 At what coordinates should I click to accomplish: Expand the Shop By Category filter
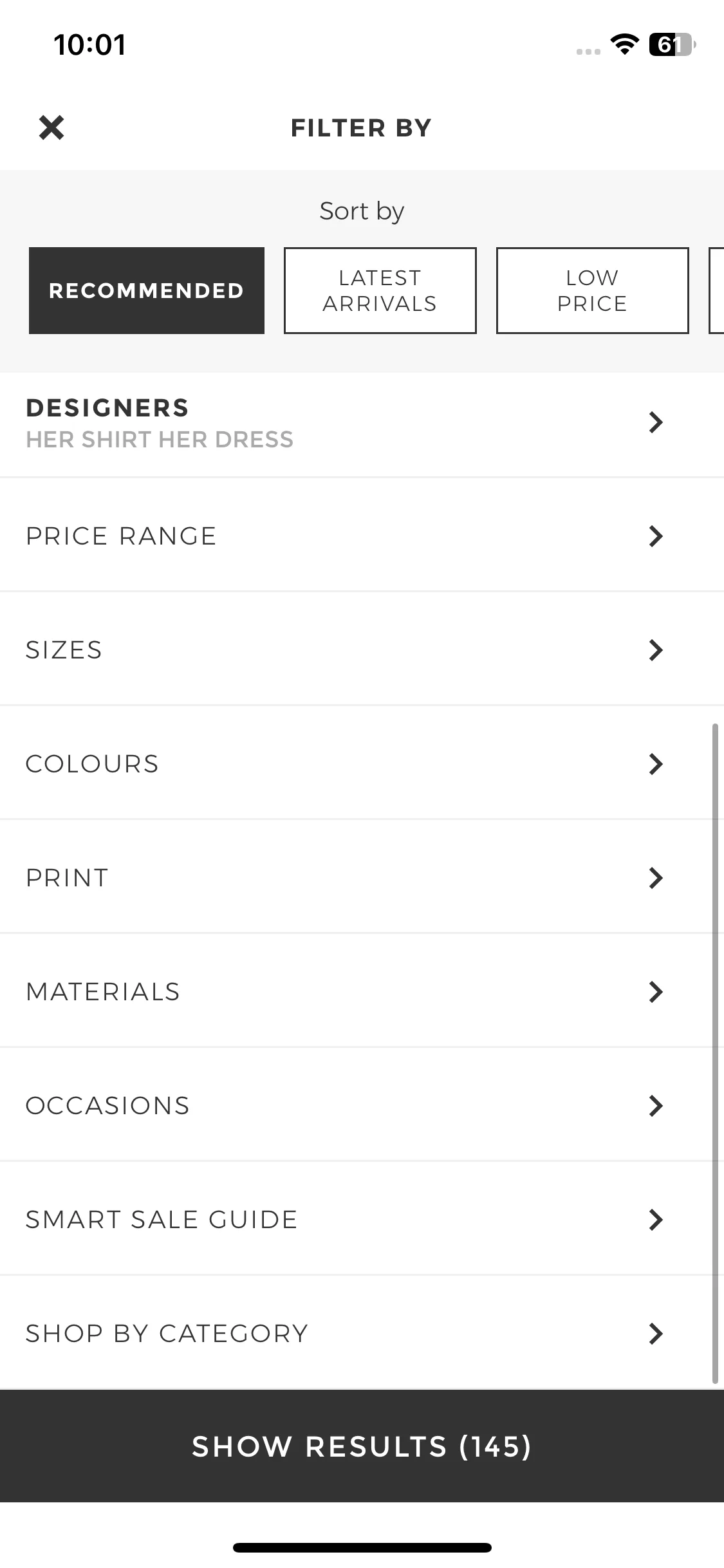point(362,1333)
